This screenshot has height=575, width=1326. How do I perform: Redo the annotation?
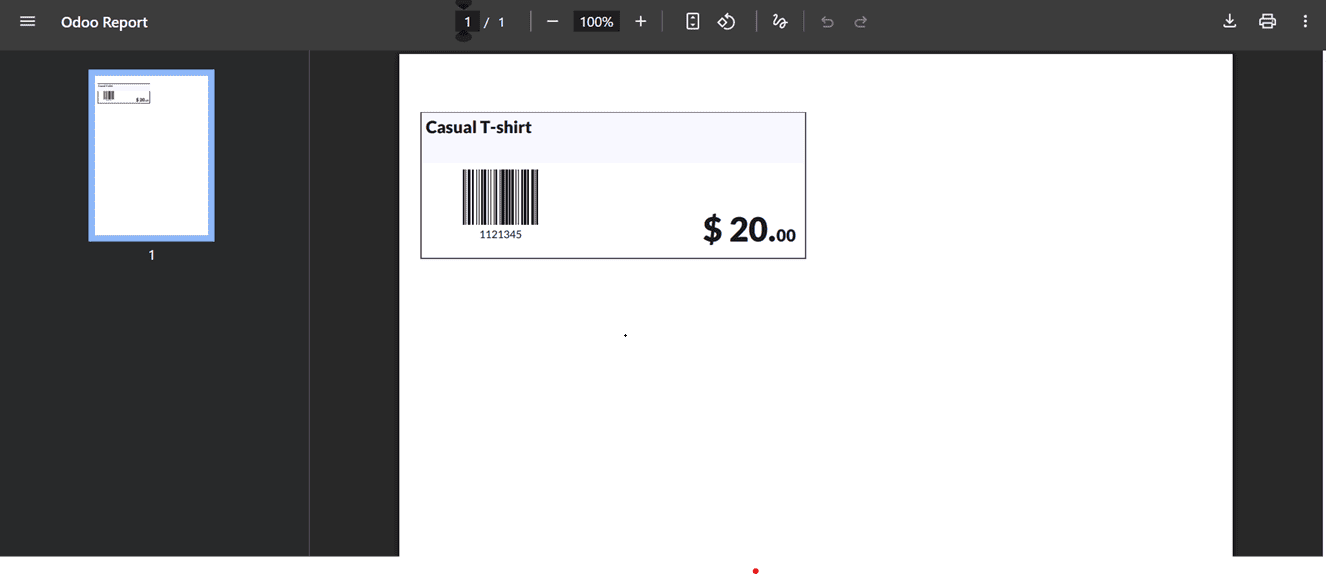861,22
